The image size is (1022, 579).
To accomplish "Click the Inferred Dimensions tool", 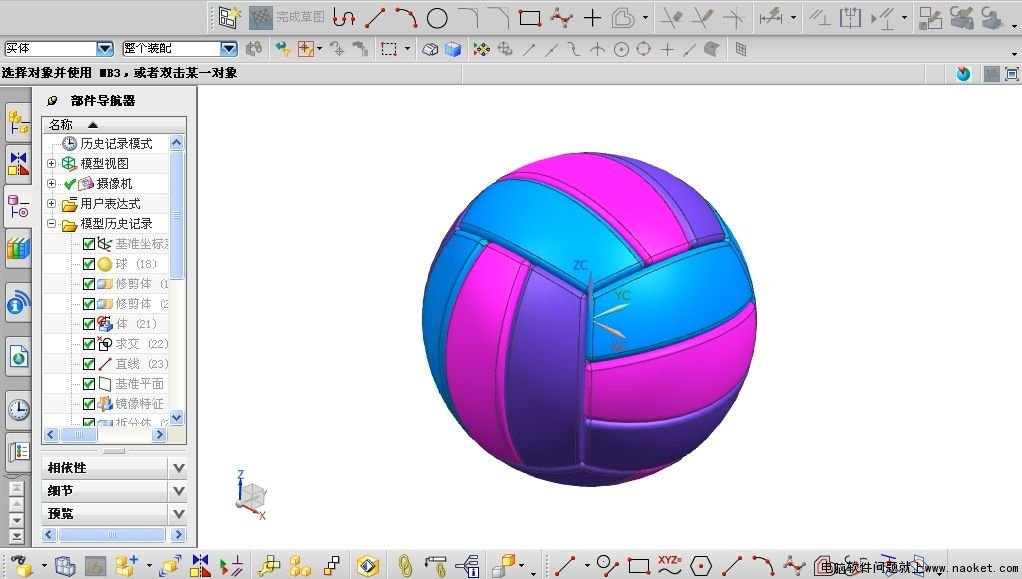I will coord(771,18).
